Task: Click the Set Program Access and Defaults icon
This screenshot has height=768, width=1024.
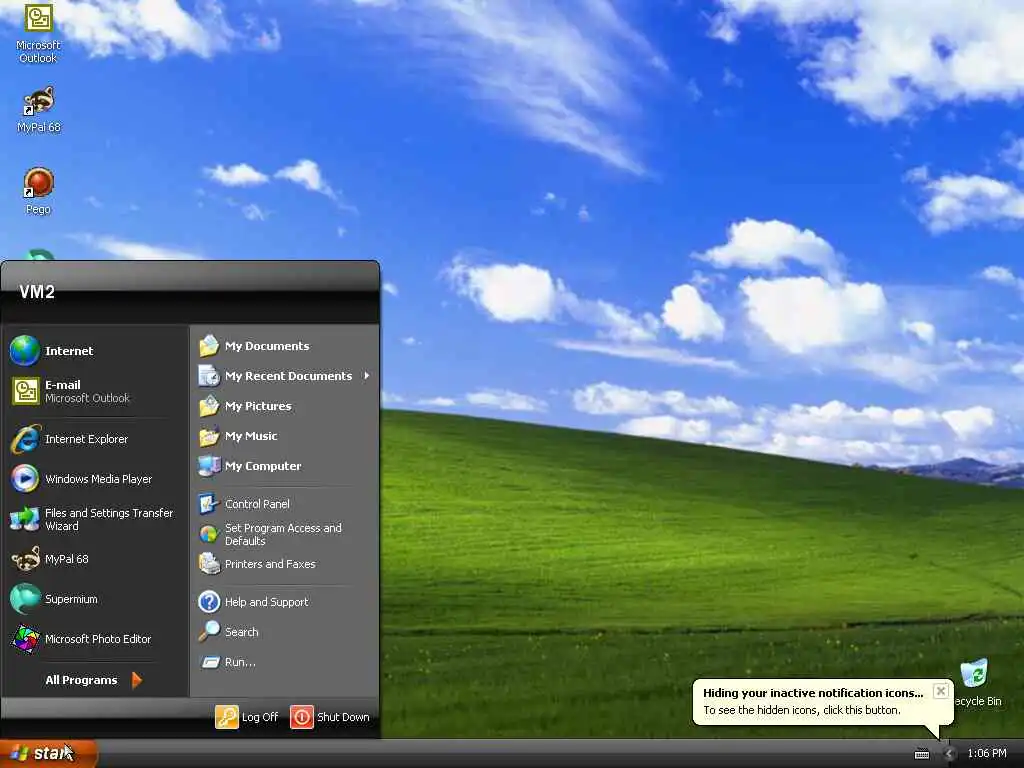Action: pos(209,534)
